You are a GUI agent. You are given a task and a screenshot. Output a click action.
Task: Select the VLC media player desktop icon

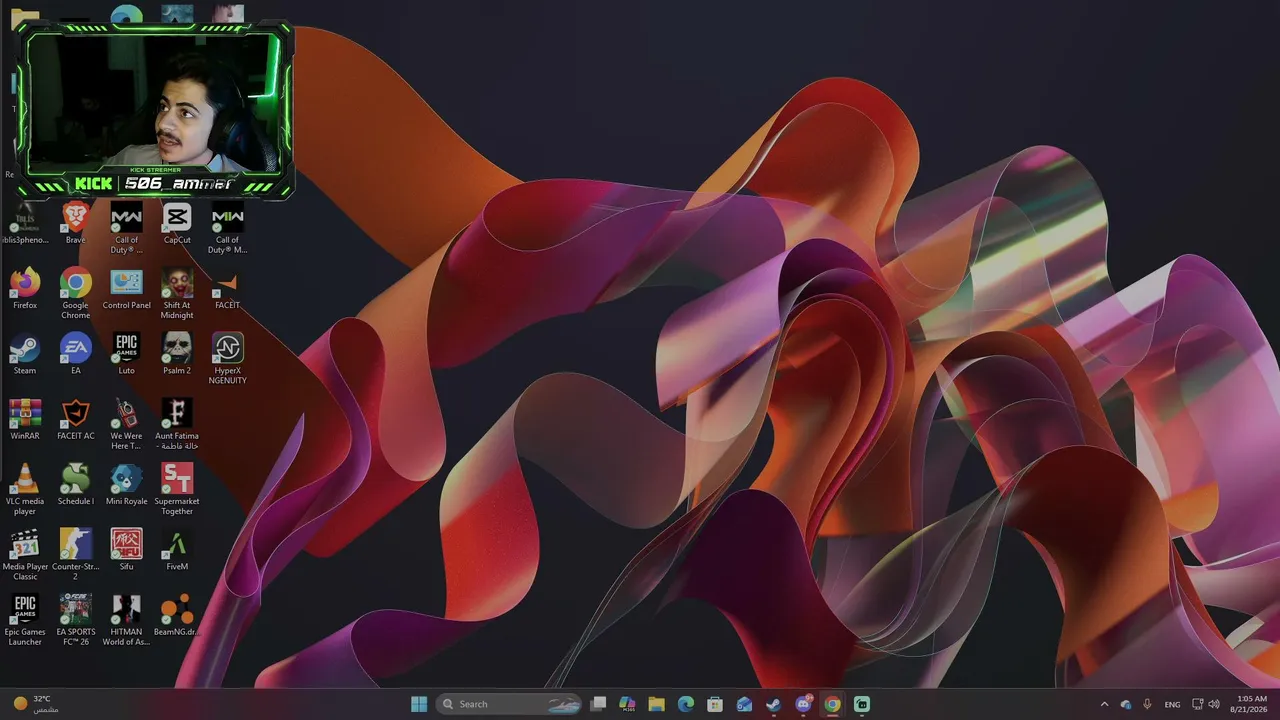coord(25,479)
